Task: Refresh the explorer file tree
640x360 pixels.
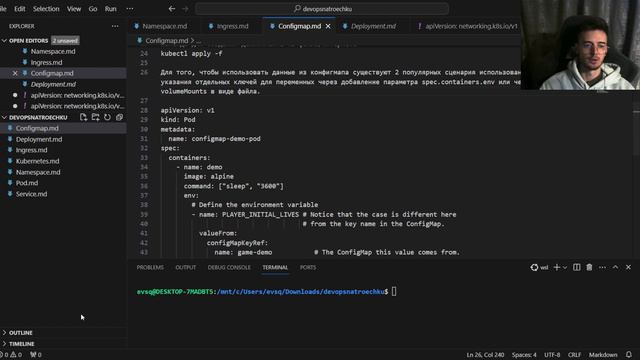Action: [x=107, y=118]
